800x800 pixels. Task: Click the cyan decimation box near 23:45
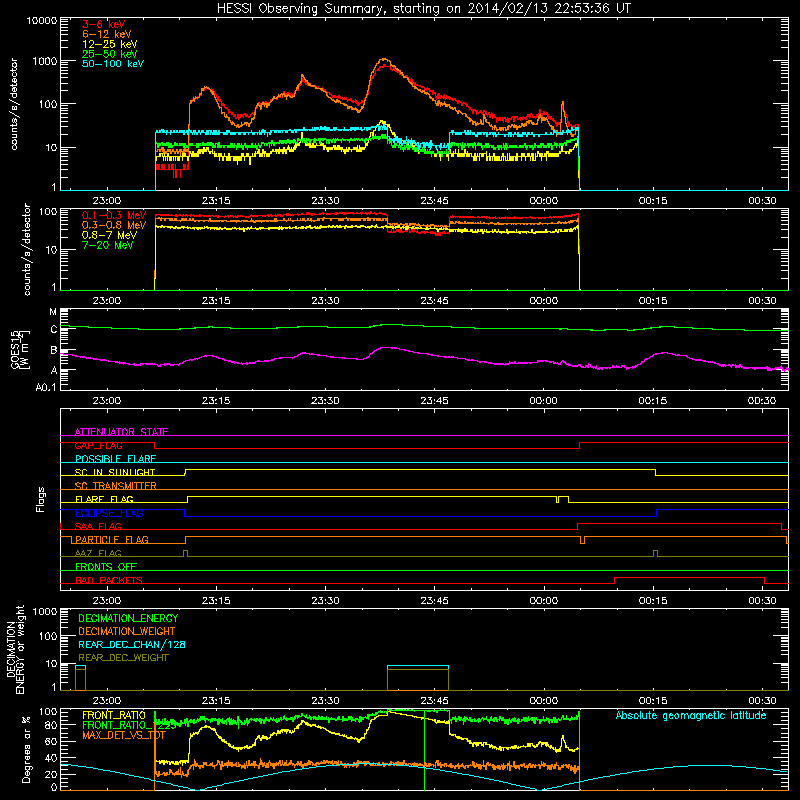[418, 667]
